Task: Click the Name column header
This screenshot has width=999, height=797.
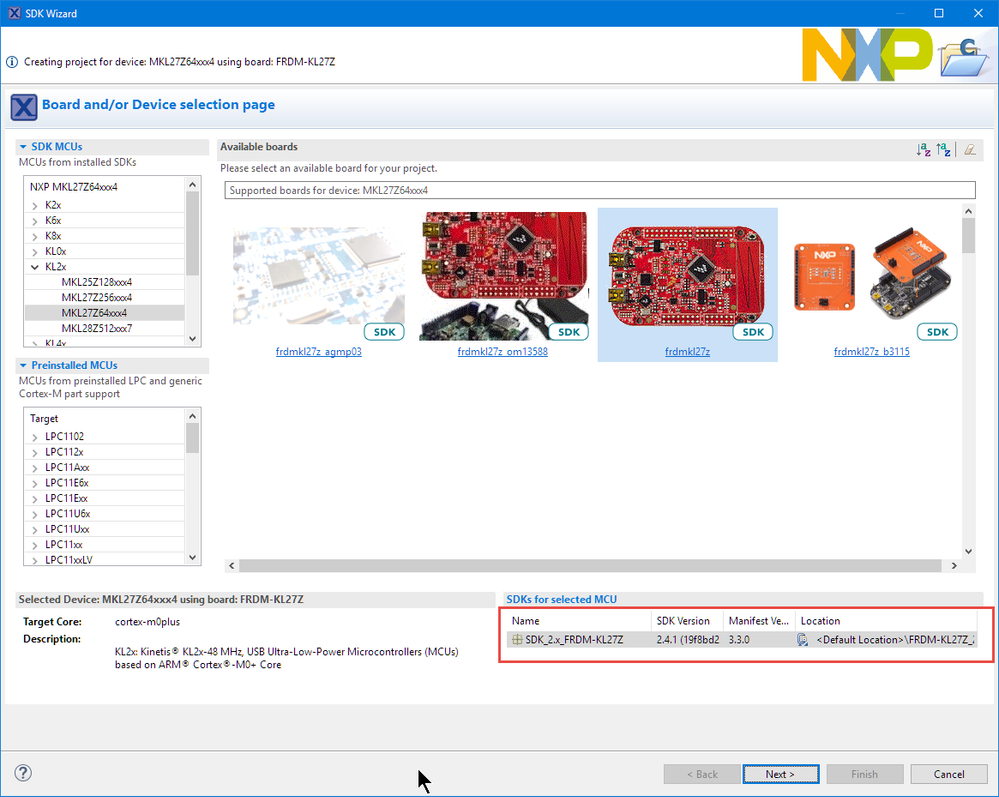Action: click(x=579, y=621)
